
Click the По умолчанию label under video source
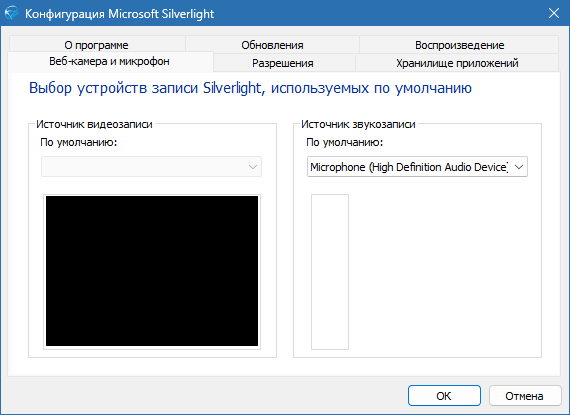[79, 142]
